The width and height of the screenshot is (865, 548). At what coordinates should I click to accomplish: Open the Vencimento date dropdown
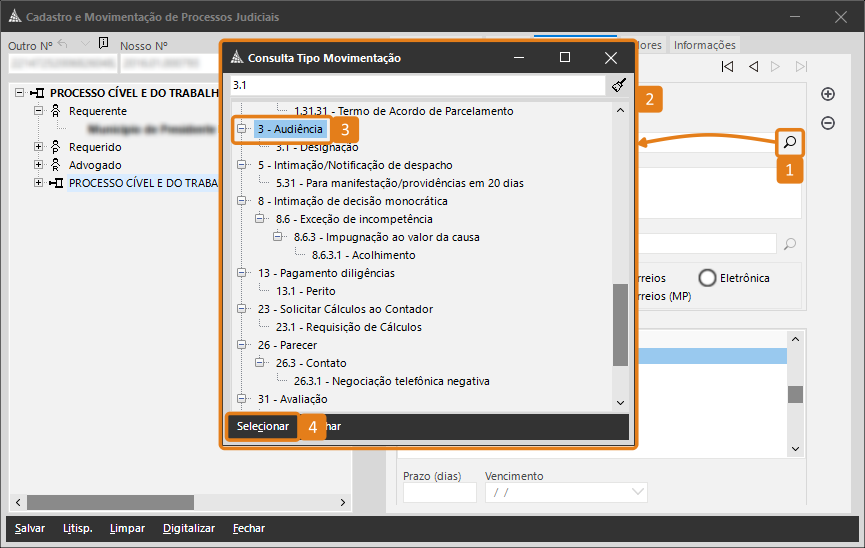pos(638,493)
